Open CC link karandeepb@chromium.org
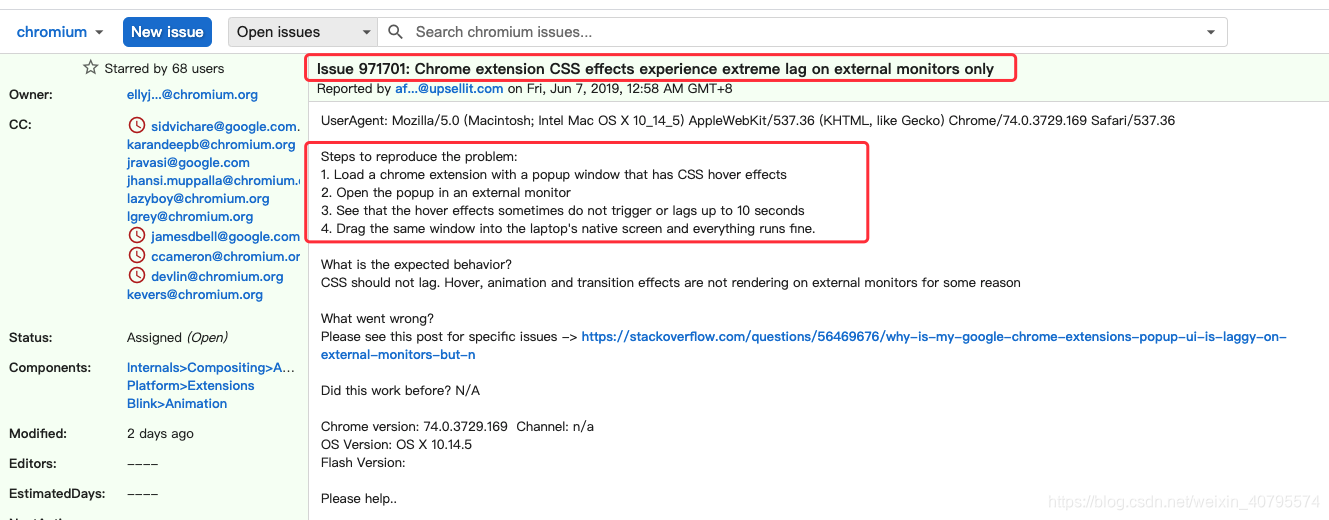Screen dimensions: 1329x520 coord(213,144)
